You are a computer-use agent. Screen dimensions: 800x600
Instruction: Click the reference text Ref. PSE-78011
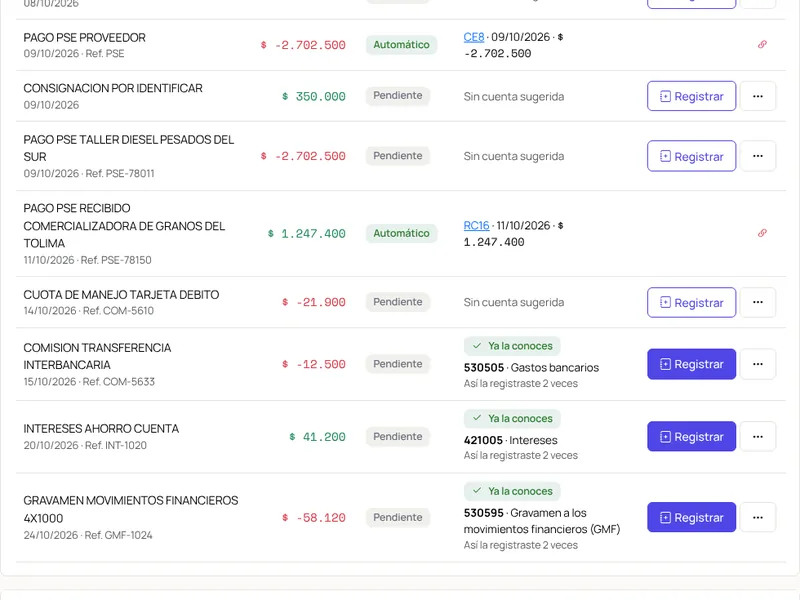pyautogui.click(x=120, y=173)
